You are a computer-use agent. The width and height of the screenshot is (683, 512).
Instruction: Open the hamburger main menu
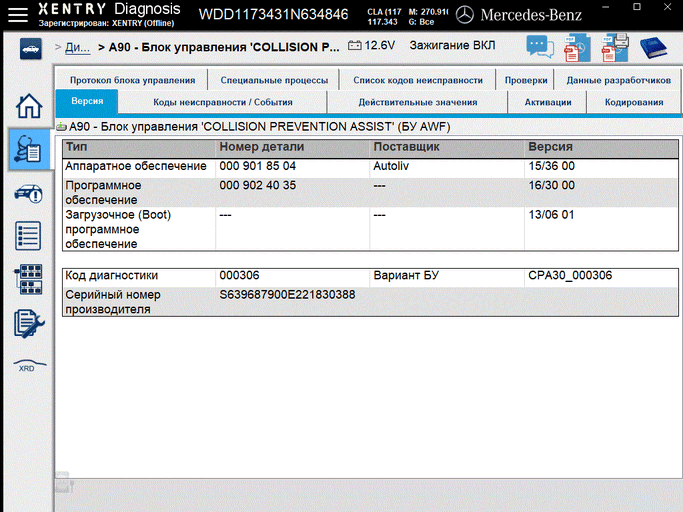[17, 14]
